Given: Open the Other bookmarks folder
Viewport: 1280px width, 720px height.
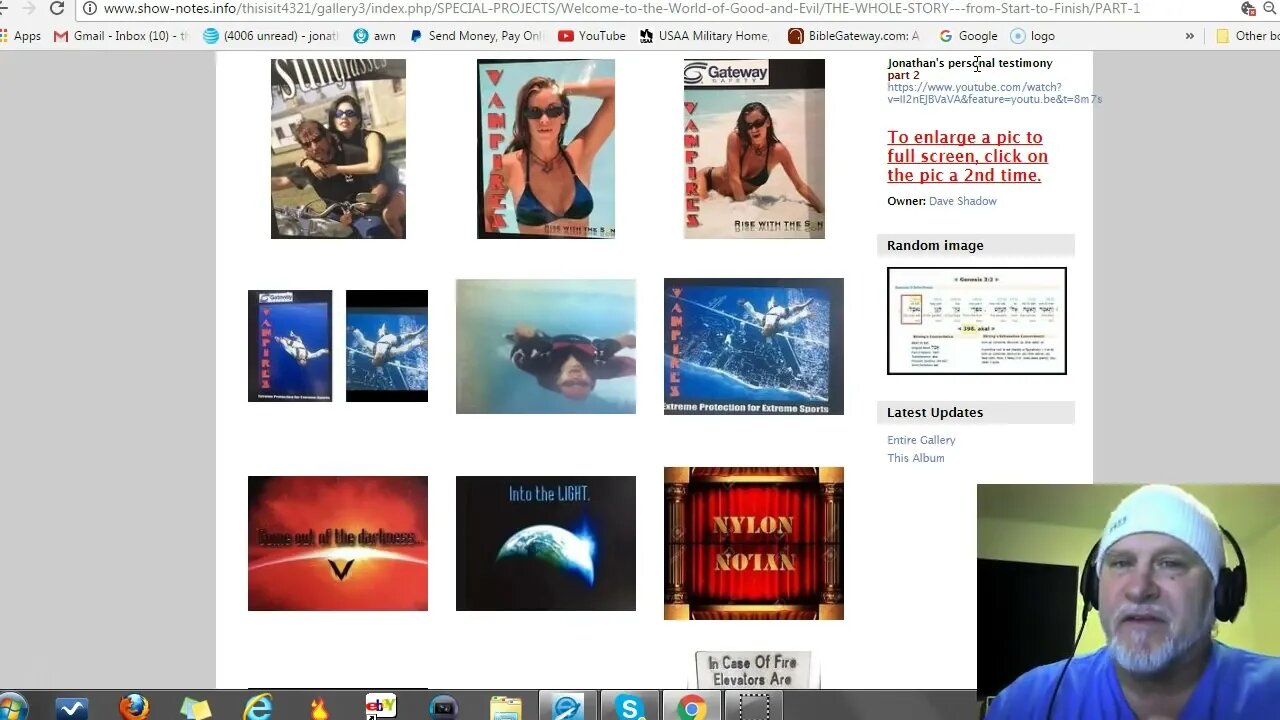Looking at the screenshot, I should point(1247,36).
